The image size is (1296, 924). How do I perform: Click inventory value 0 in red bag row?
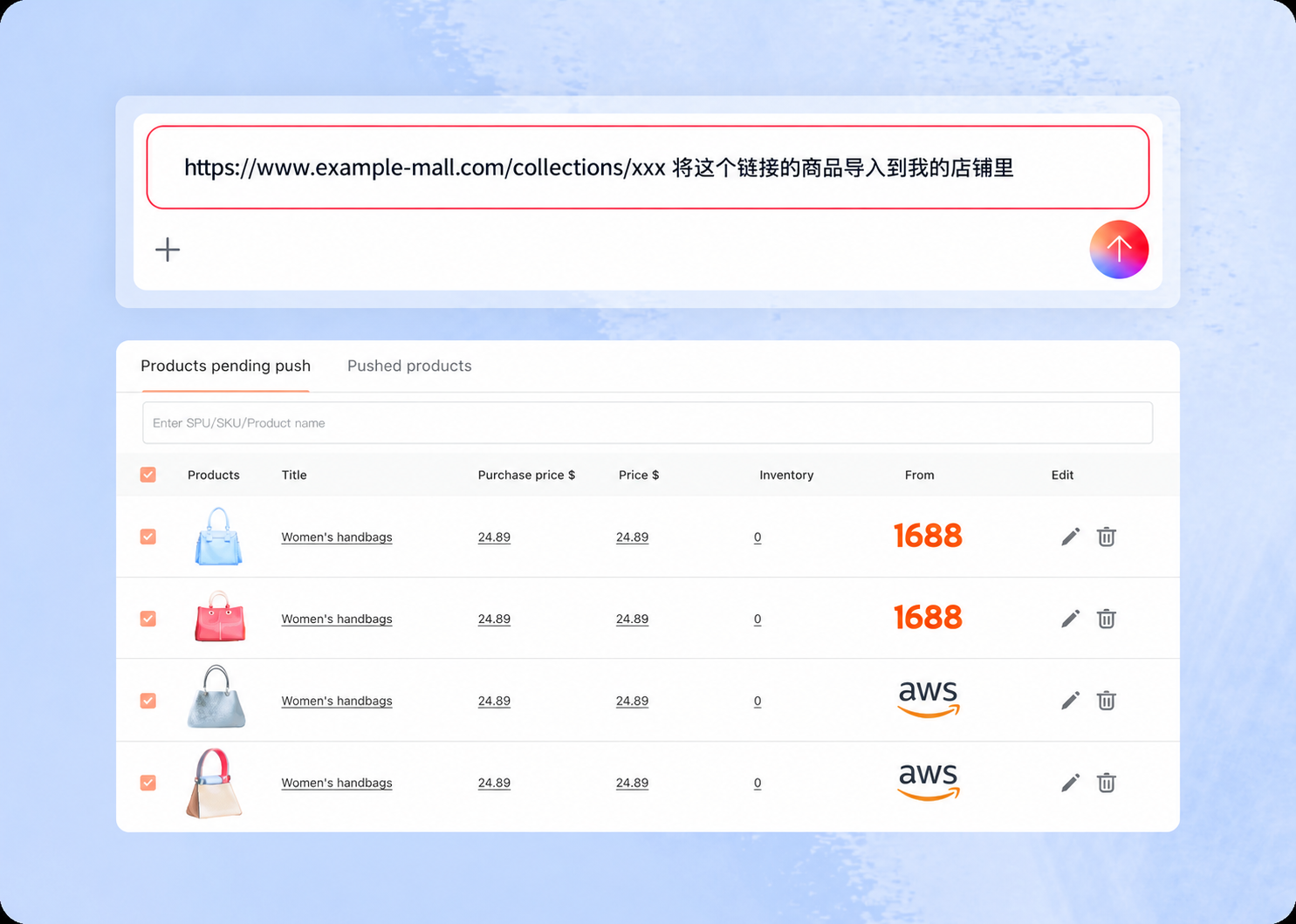coord(758,619)
